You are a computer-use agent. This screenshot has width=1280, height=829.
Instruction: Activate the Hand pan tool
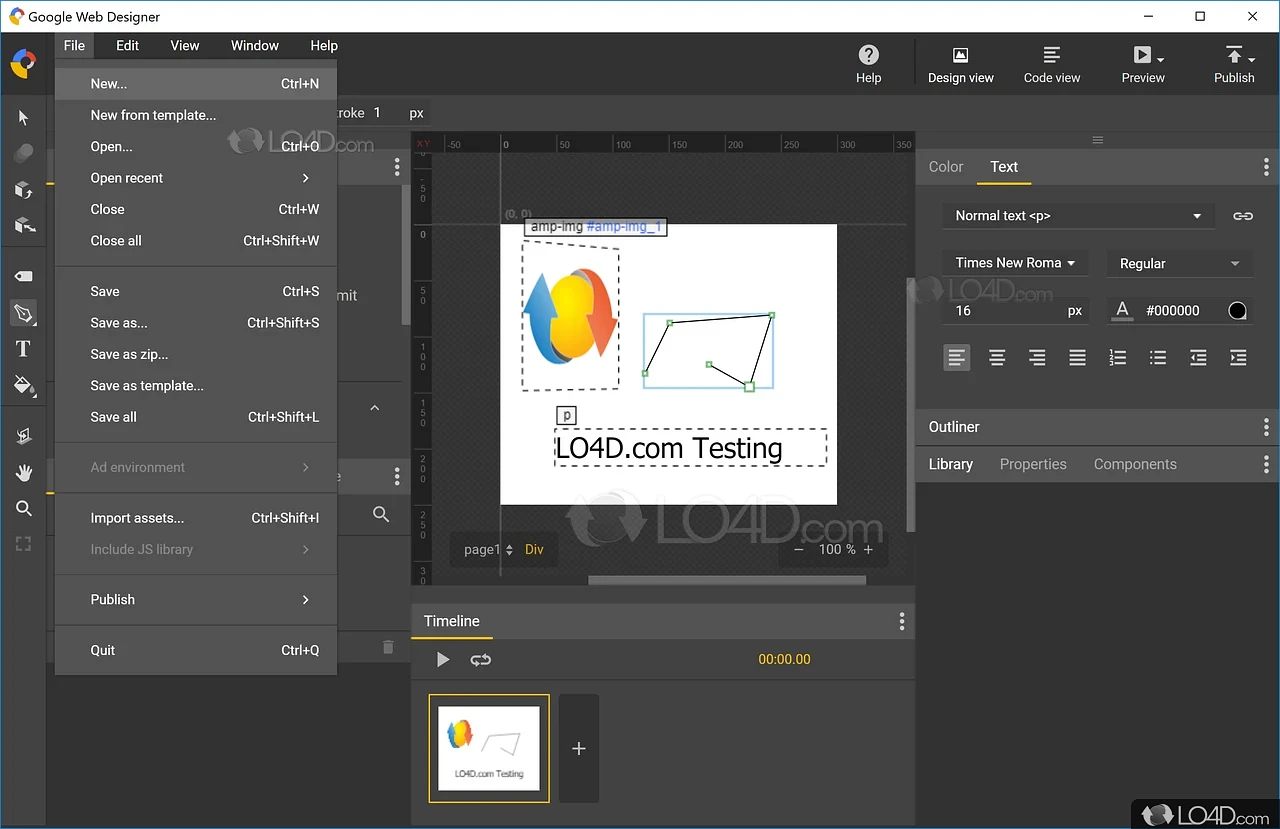click(23, 472)
